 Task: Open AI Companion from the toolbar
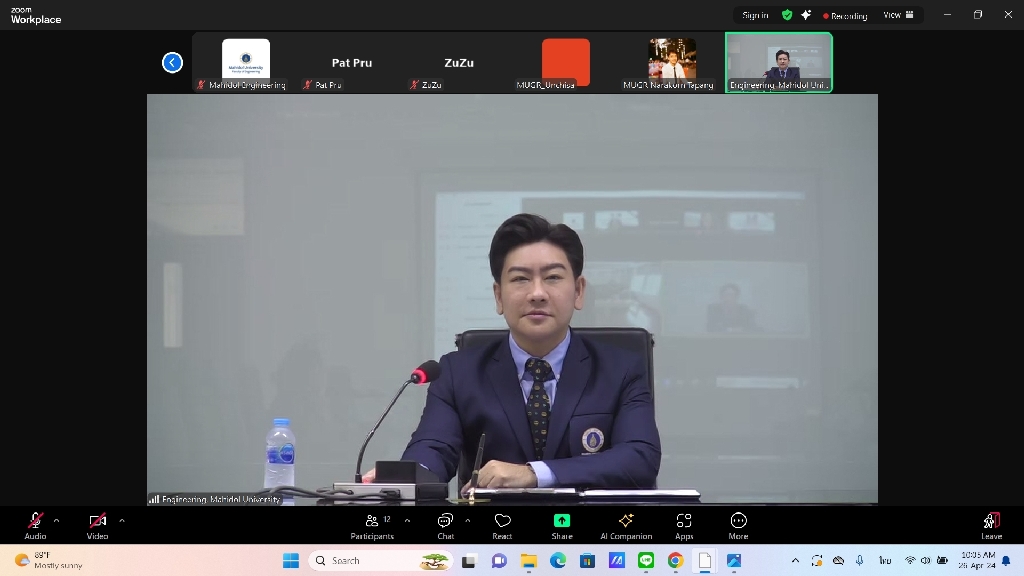click(x=626, y=525)
